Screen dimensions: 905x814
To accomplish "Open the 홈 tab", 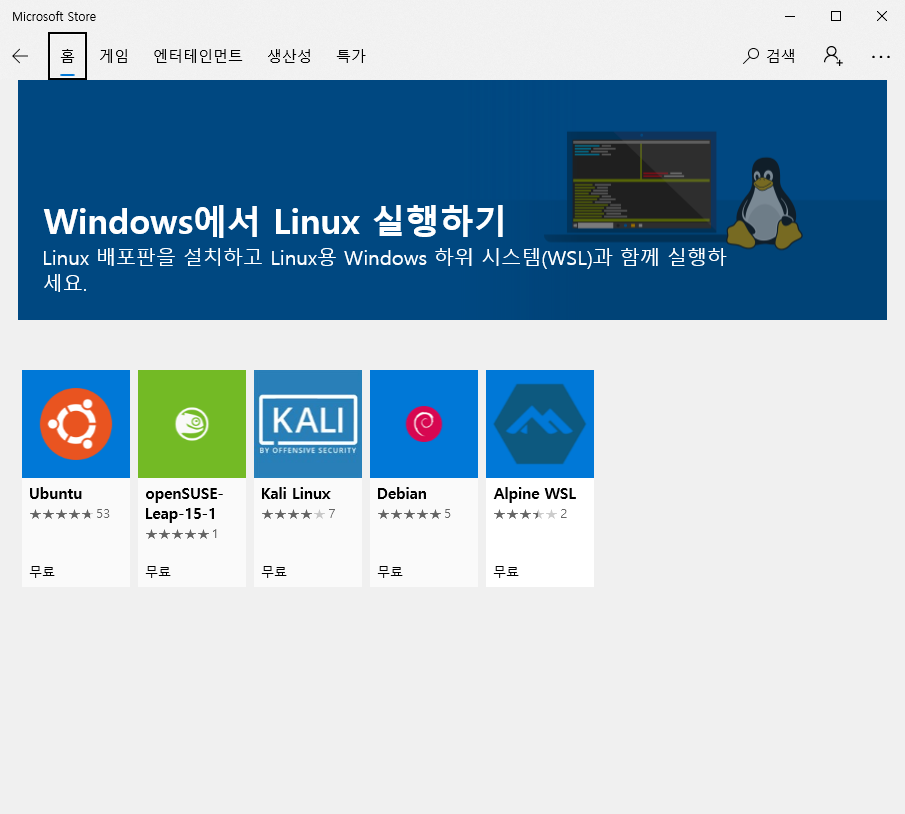I will 68,56.
